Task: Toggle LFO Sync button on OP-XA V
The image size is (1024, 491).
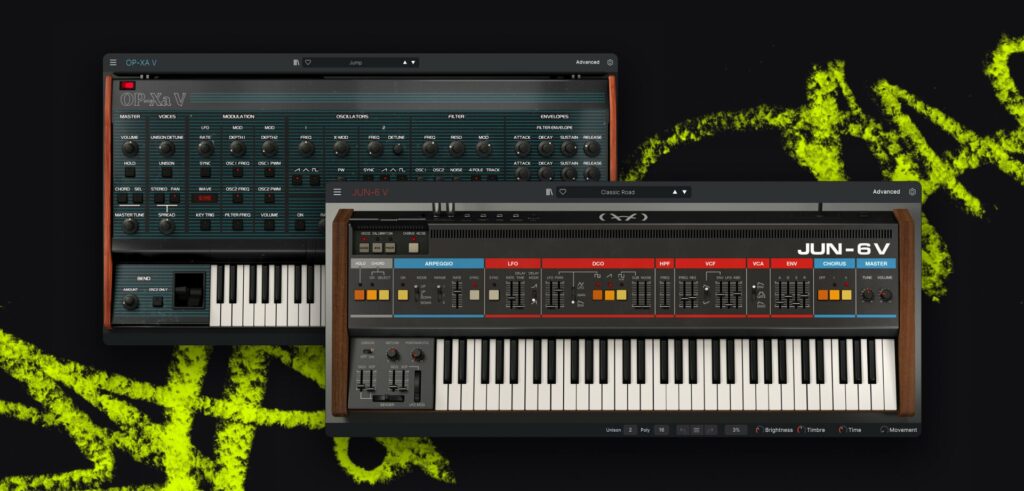Action: (x=205, y=172)
